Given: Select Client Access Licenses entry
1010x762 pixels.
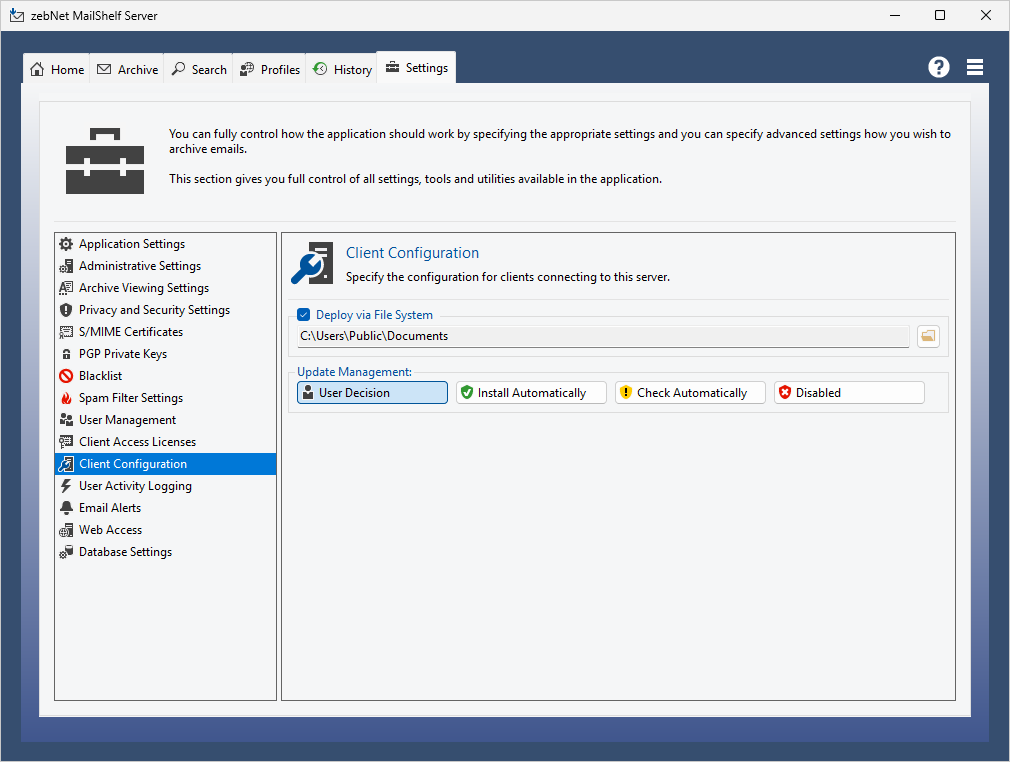Looking at the screenshot, I should coord(137,442).
